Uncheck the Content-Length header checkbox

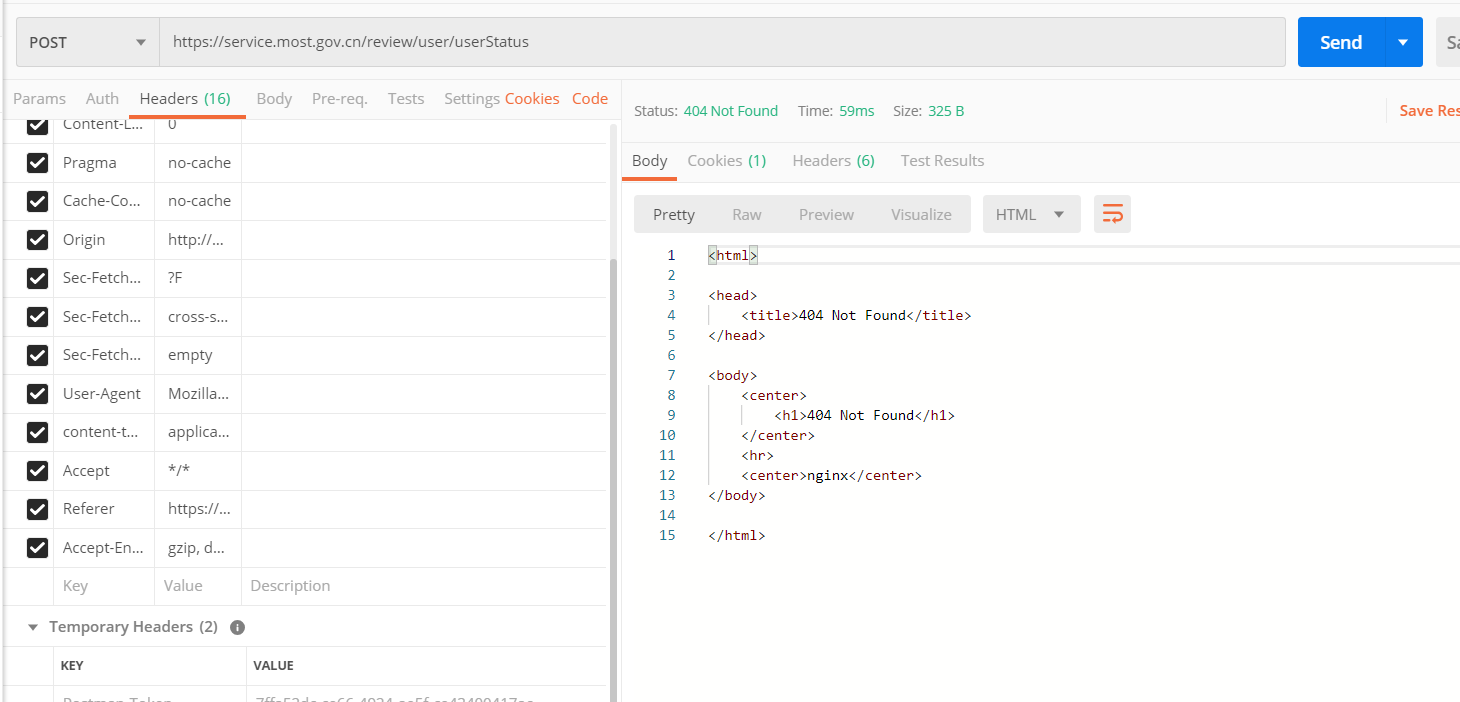[37, 126]
